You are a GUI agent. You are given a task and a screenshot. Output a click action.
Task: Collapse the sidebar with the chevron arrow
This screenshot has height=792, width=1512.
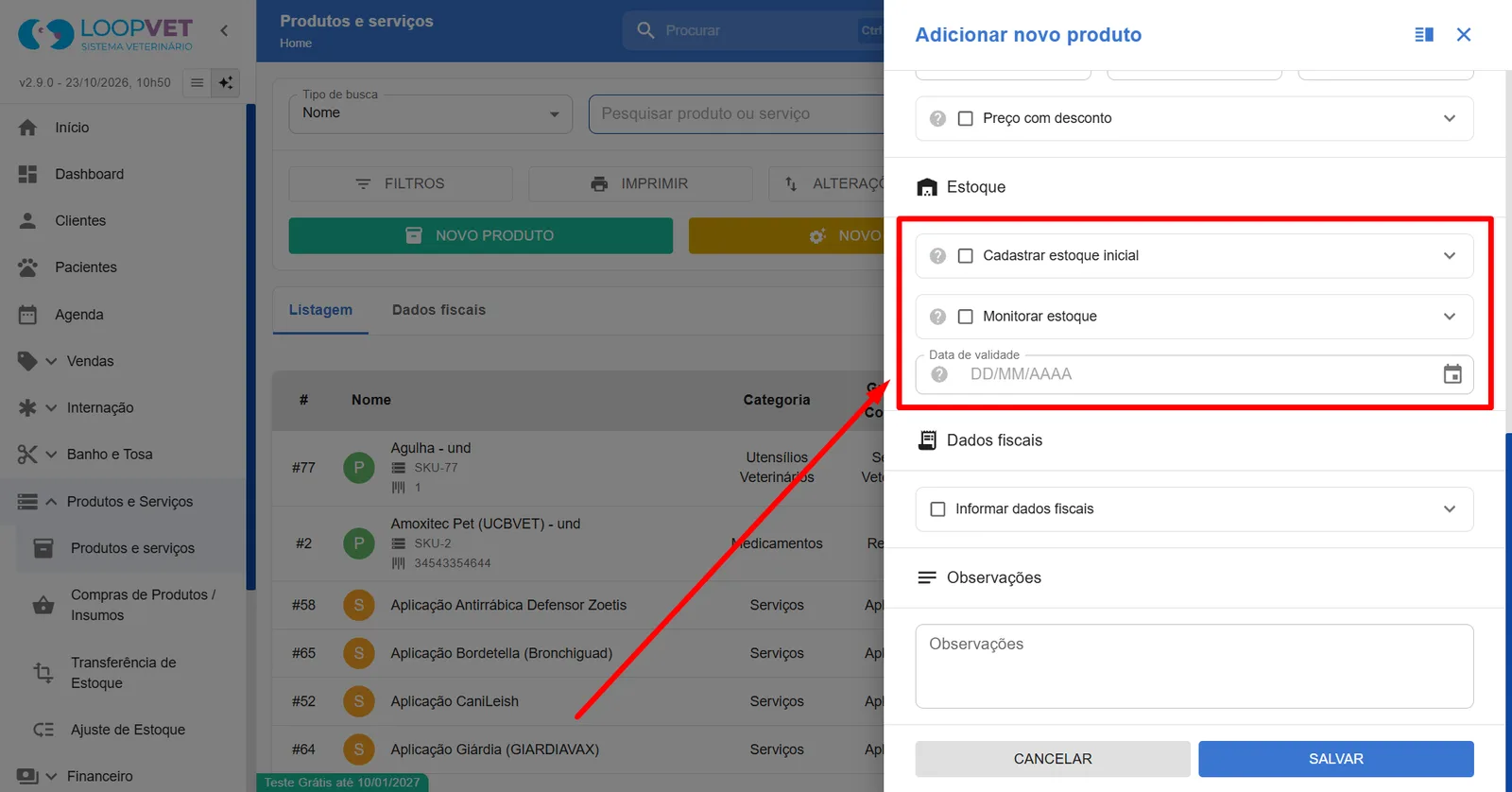pyautogui.click(x=224, y=30)
